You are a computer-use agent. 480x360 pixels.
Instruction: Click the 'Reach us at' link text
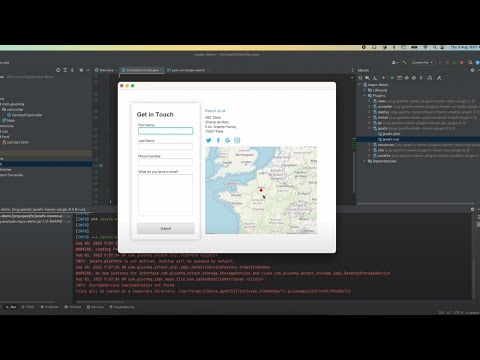tap(215, 111)
